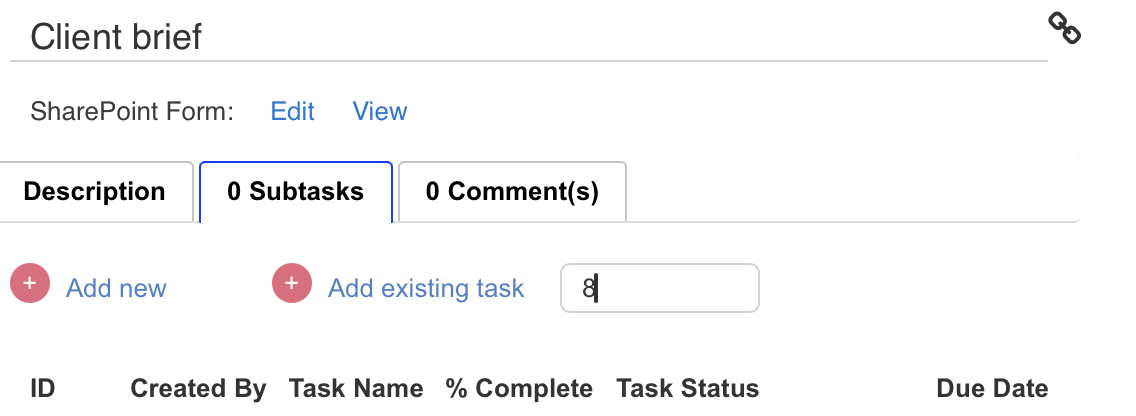Click the red plus beside Add existing task
The width and height of the screenshot is (1136, 416).
click(292, 283)
